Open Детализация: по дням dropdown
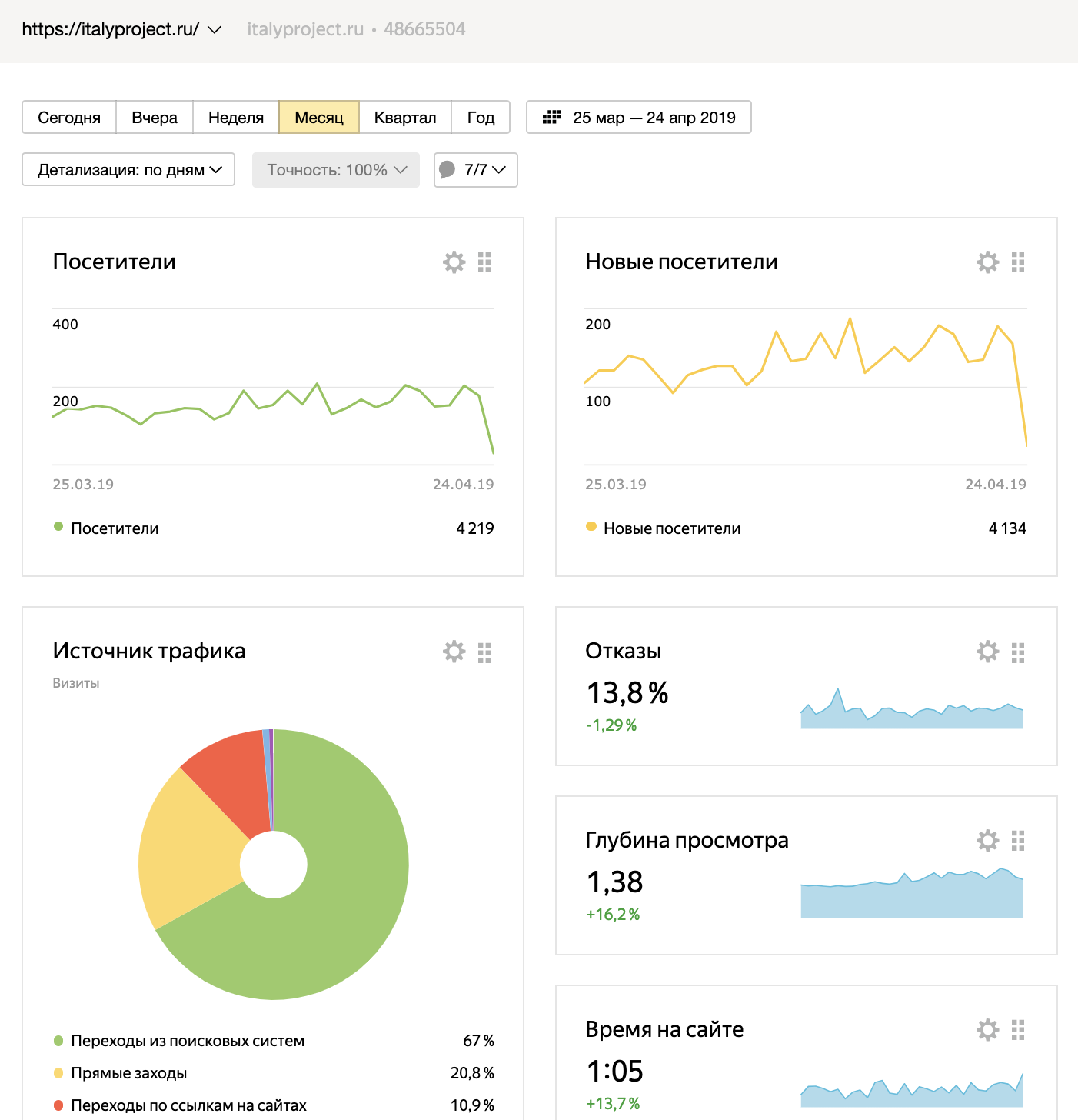Viewport: 1078px width, 1120px height. [128, 170]
